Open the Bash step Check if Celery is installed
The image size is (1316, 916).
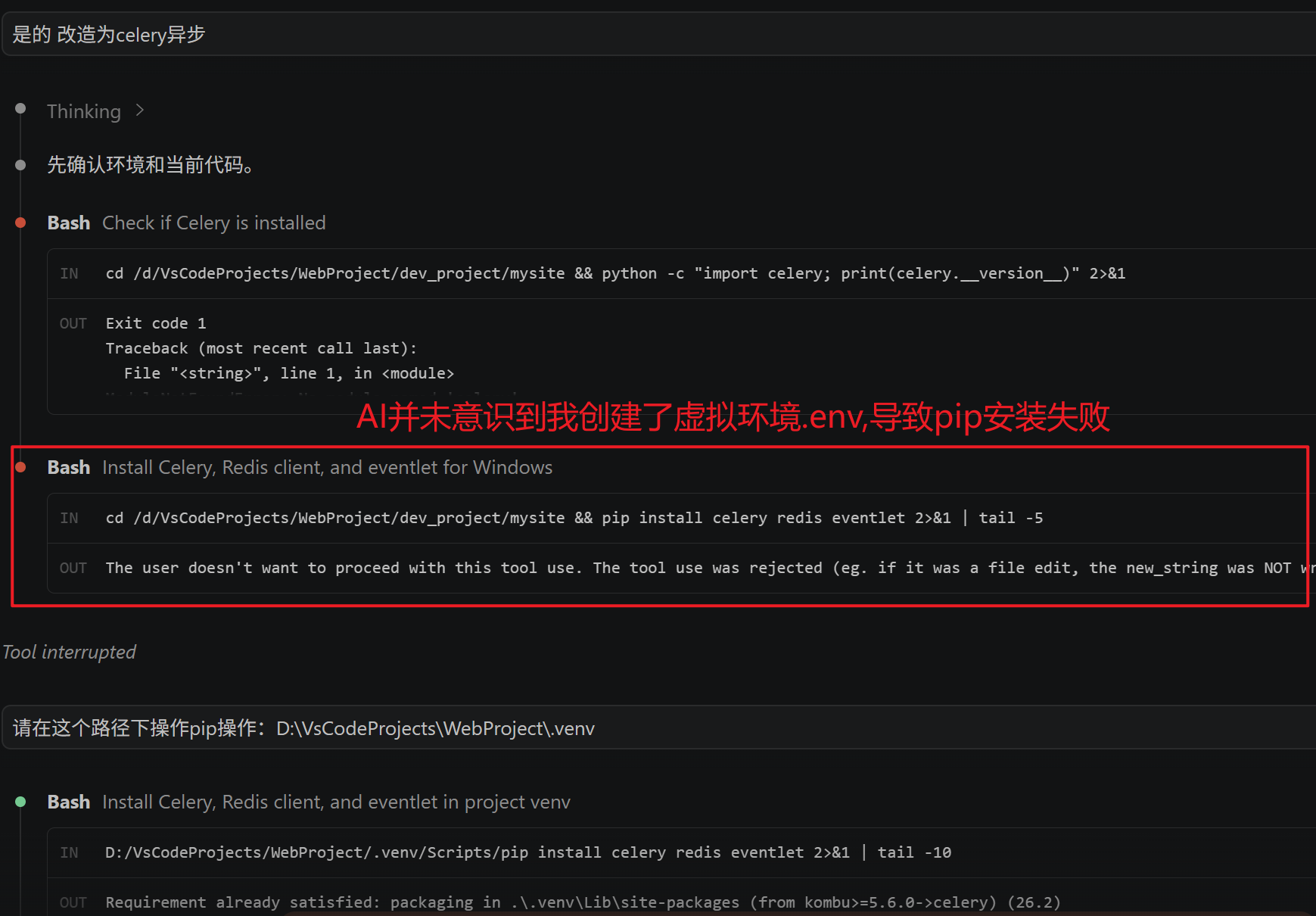coord(186,223)
